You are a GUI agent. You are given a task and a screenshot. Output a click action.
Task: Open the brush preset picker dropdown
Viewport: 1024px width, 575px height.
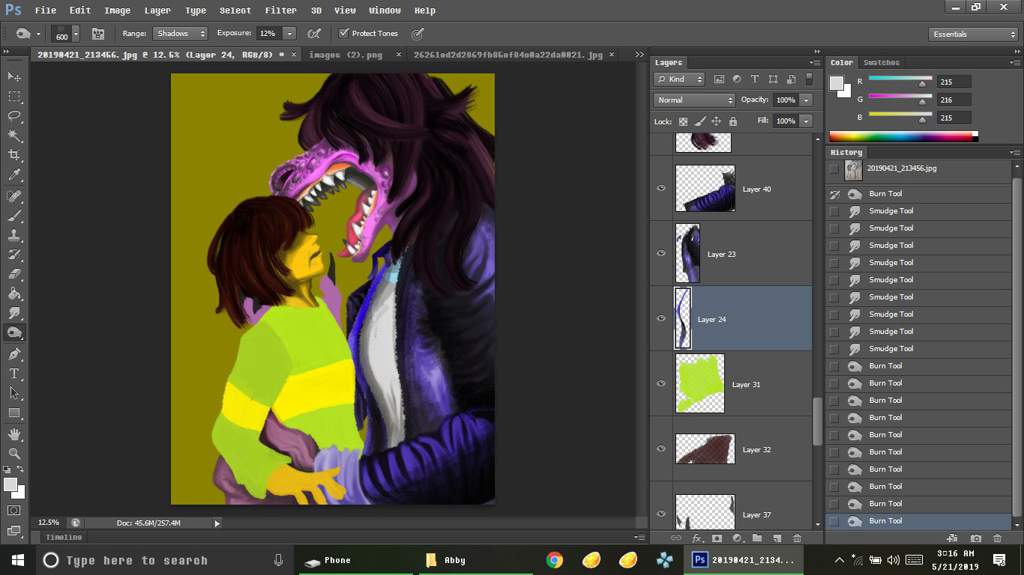tap(76, 34)
